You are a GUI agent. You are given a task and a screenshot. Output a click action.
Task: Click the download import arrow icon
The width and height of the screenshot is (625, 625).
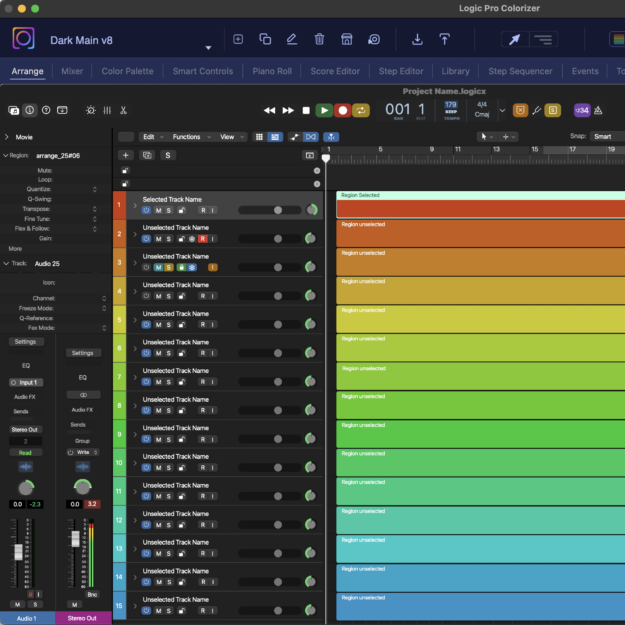(x=417, y=39)
